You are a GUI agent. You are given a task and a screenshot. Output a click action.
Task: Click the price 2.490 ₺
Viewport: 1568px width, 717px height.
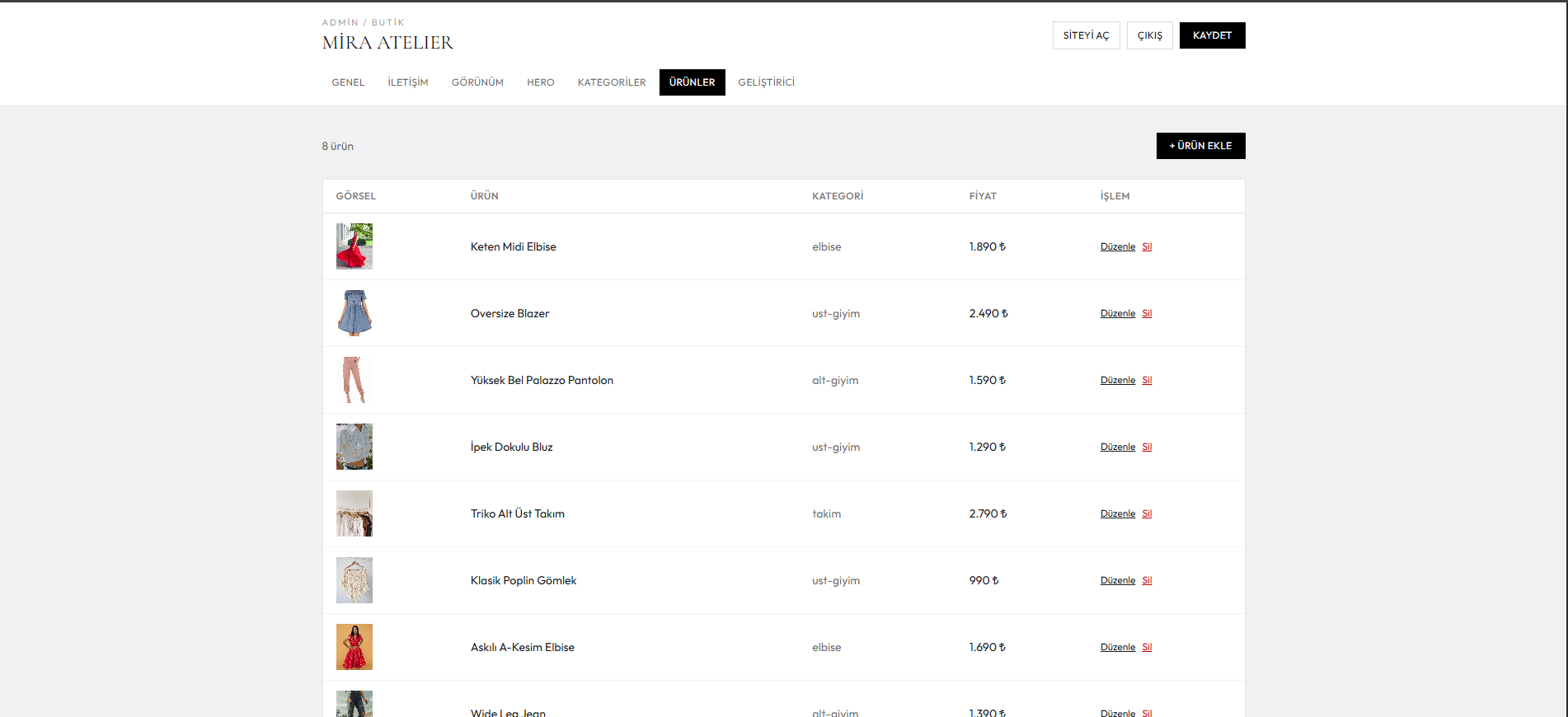pyautogui.click(x=988, y=313)
